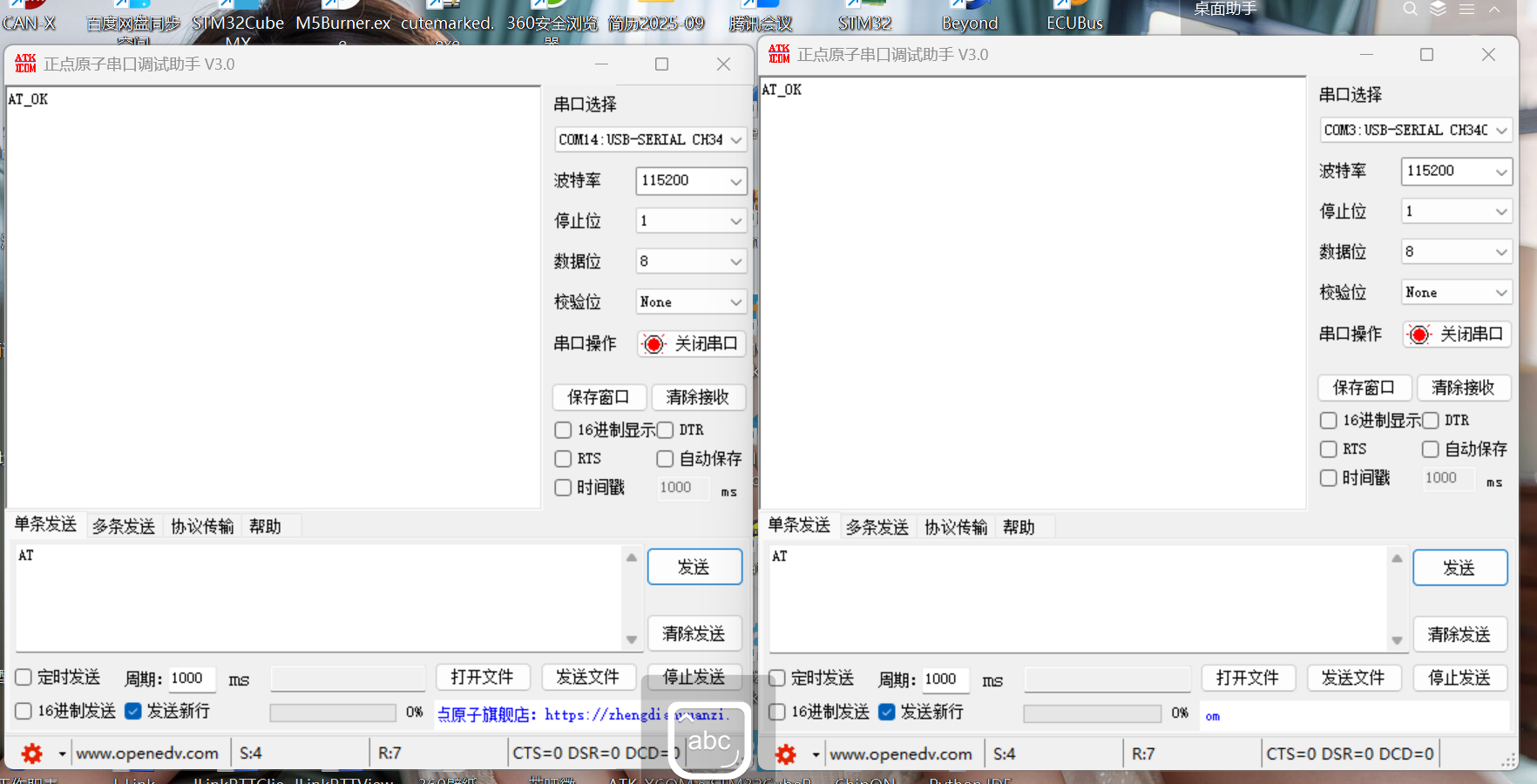Enable 定时发送 in COM14 window
The height and width of the screenshot is (784, 1537).
pos(24,678)
